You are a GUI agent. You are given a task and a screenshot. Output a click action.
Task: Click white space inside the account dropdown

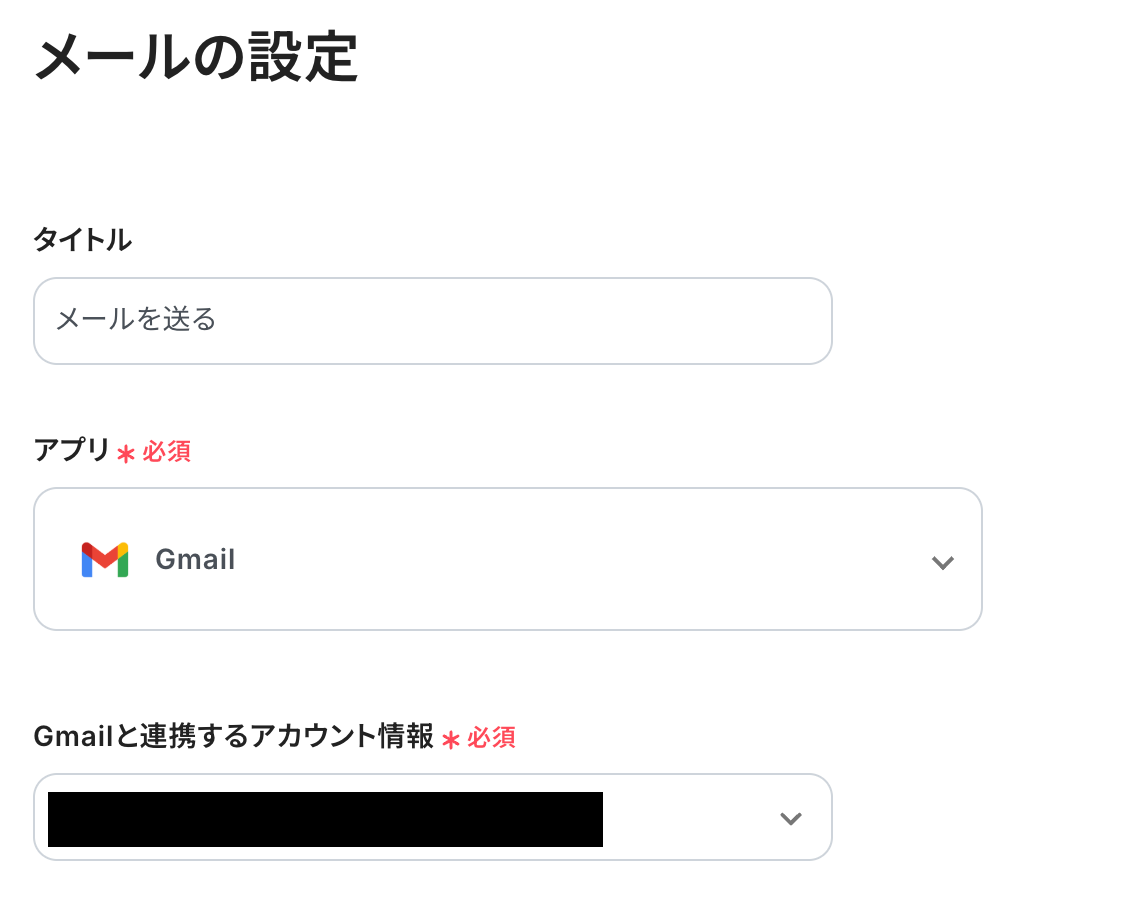(x=690, y=819)
